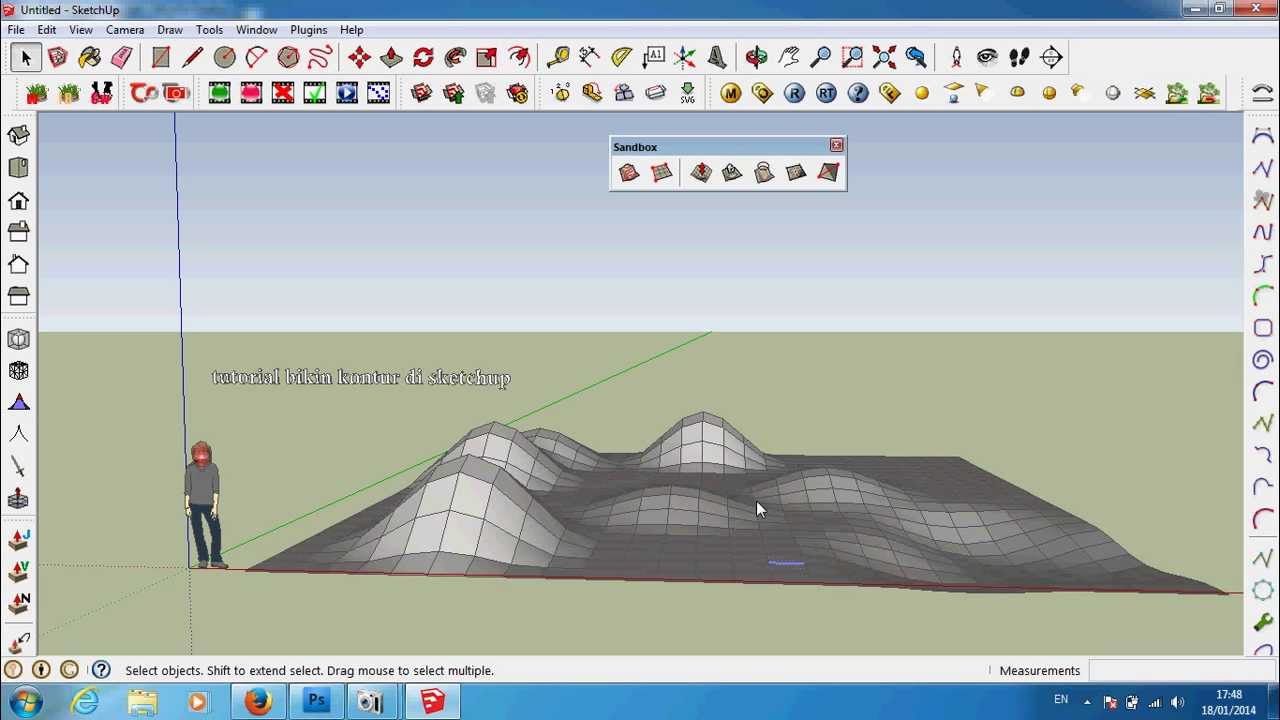Click the round gold M plugin button
Viewport: 1280px width, 720px height.
[731, 94]
